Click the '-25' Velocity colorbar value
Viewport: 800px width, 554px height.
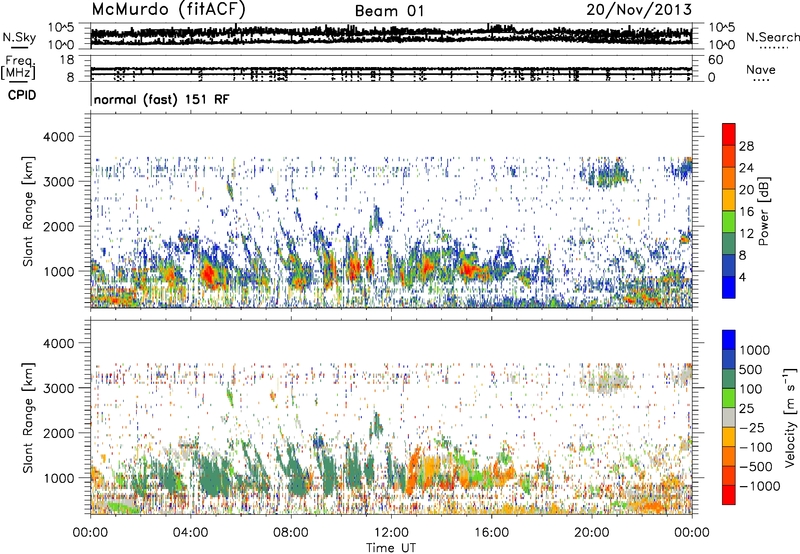pos(752,428)
